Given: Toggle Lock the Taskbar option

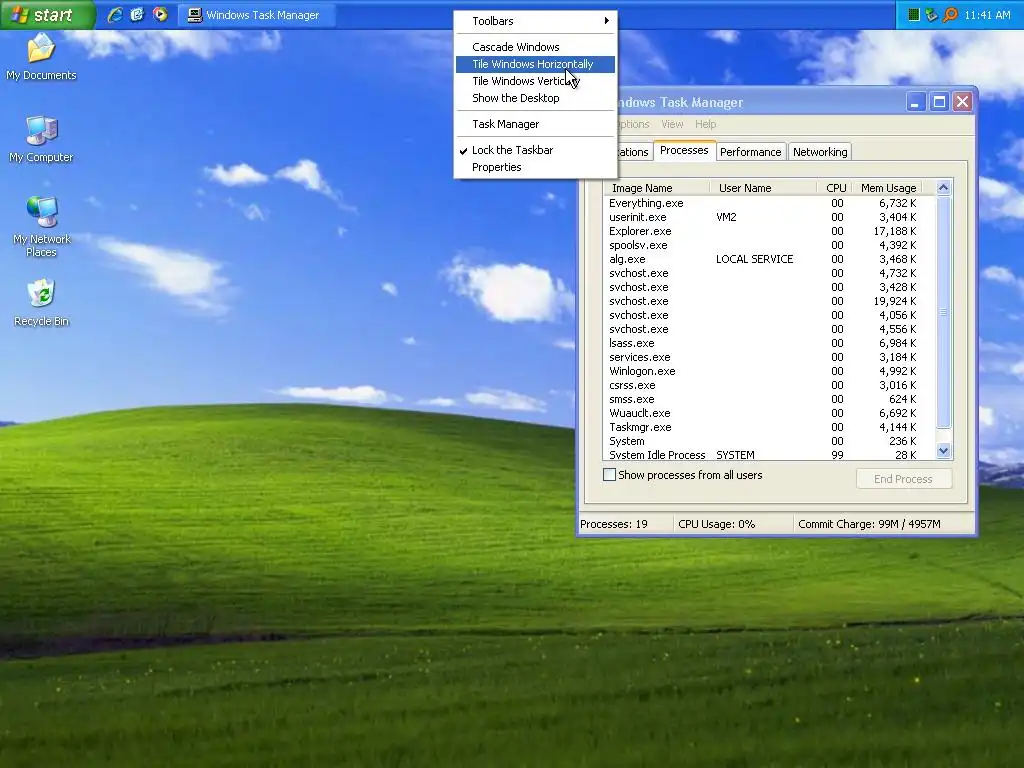Looking at the screenshot, I should coord(535,150).
